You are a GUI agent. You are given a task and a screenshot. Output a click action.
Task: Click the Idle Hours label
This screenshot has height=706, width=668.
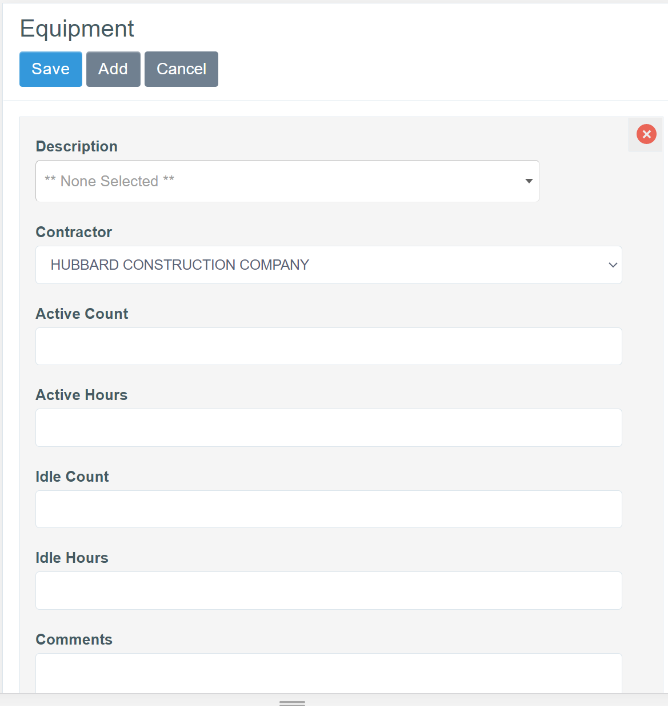pyautogui.click(x=72, y=558)
